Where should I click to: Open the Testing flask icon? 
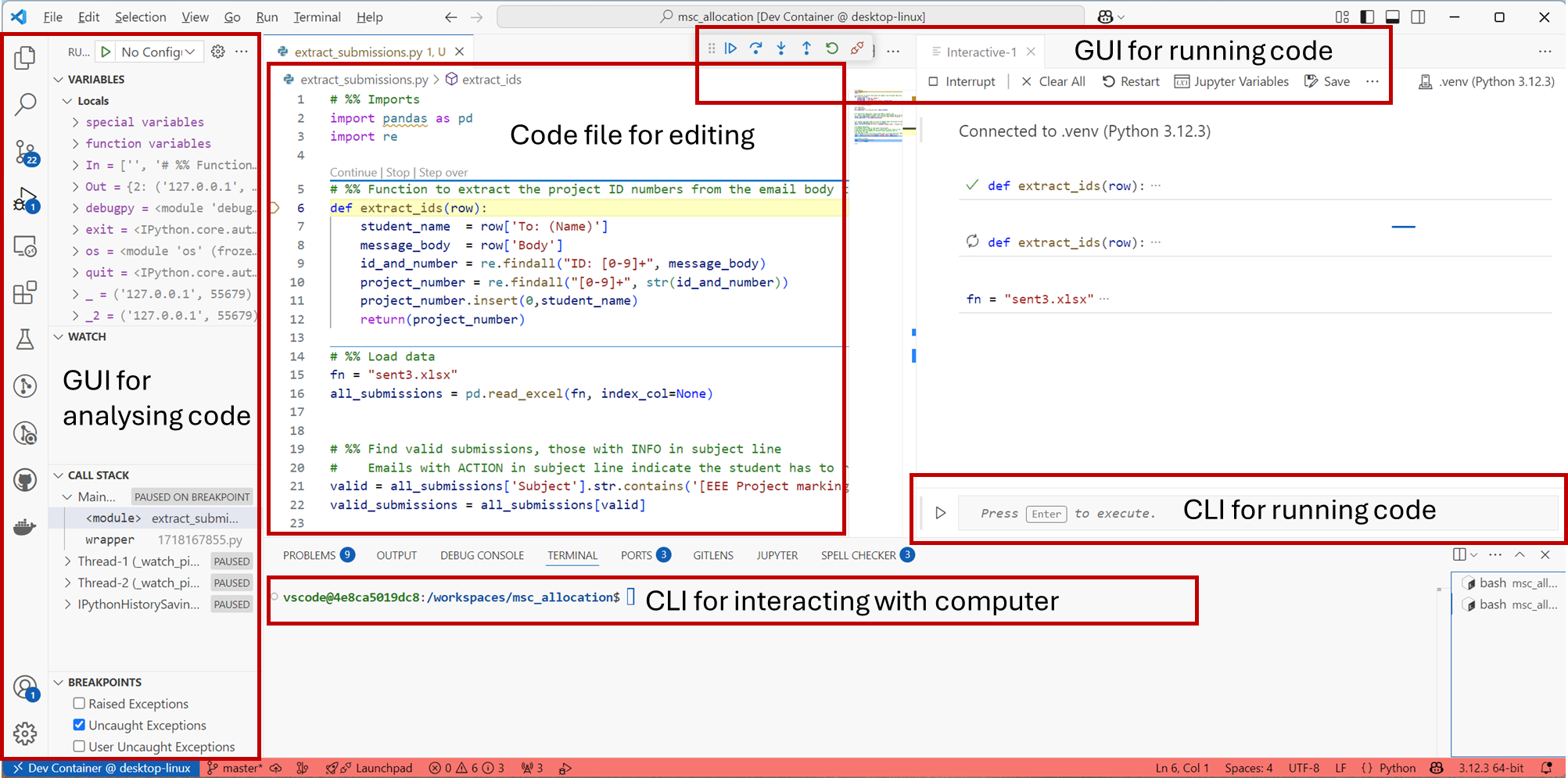pos(25,339)
